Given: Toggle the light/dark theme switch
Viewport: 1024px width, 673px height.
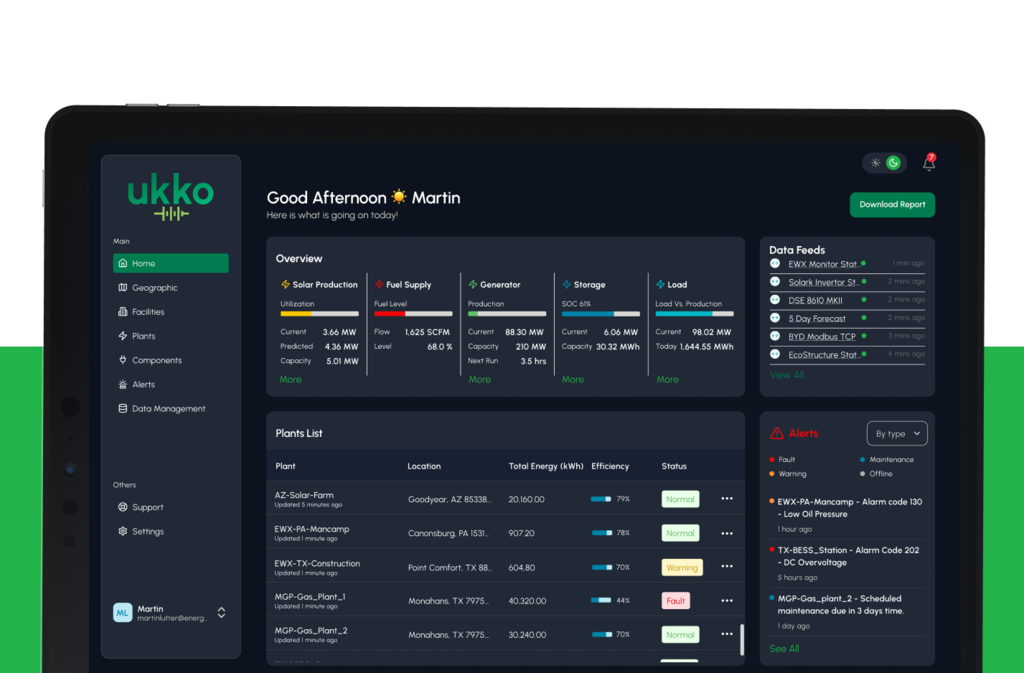Looking at the screenshot, I should 885,163.
